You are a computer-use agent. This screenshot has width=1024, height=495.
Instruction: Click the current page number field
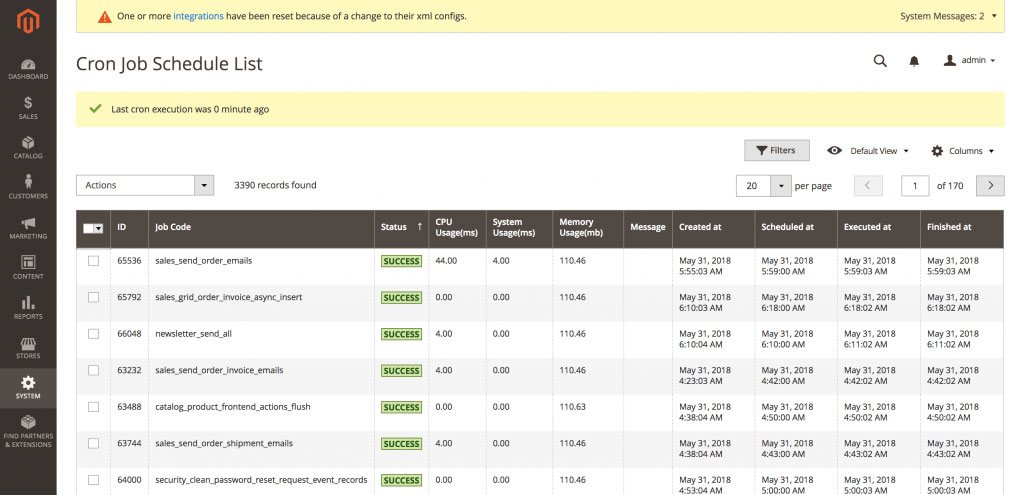(x=914, y=186)
